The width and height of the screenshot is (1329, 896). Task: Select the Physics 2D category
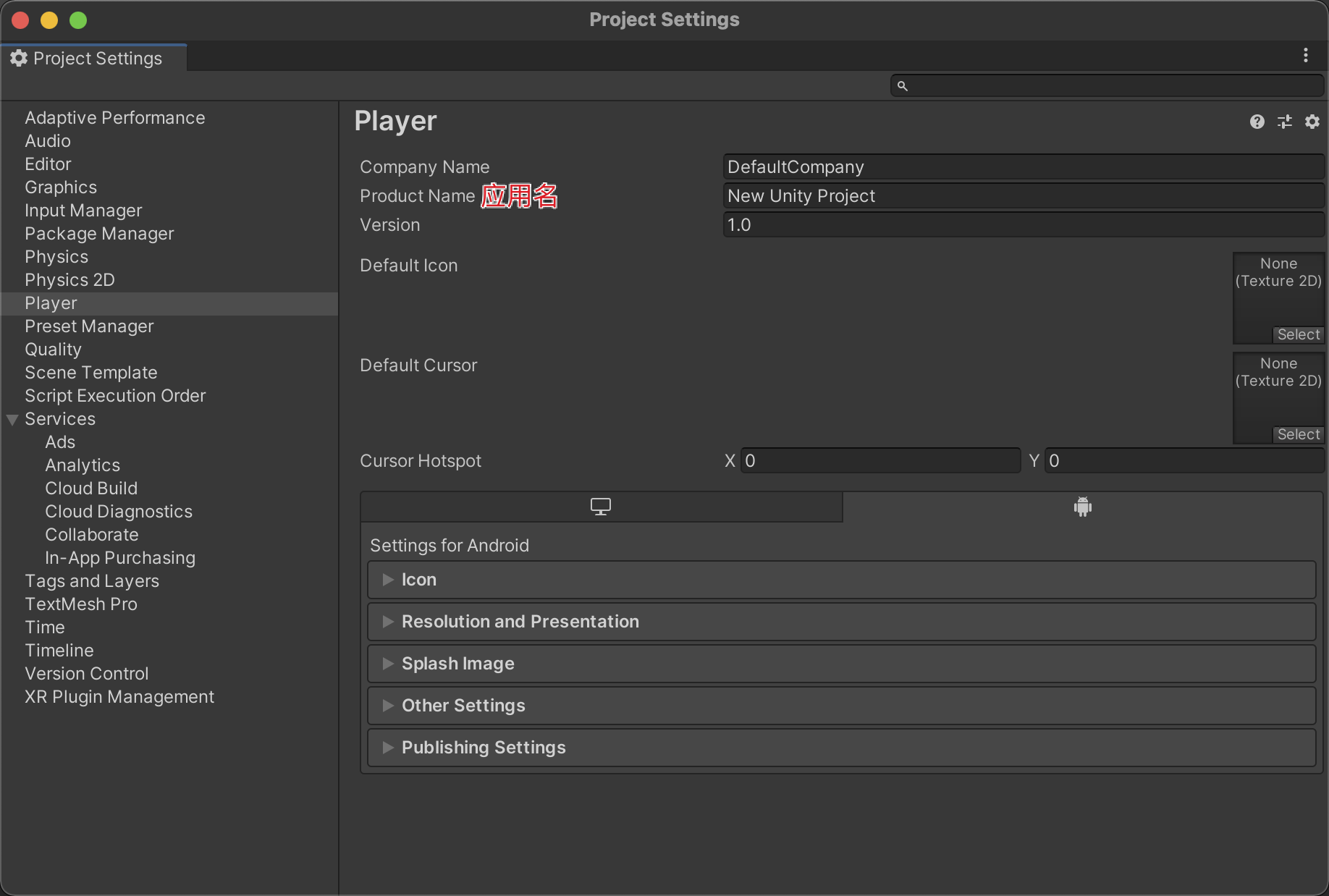169,280
